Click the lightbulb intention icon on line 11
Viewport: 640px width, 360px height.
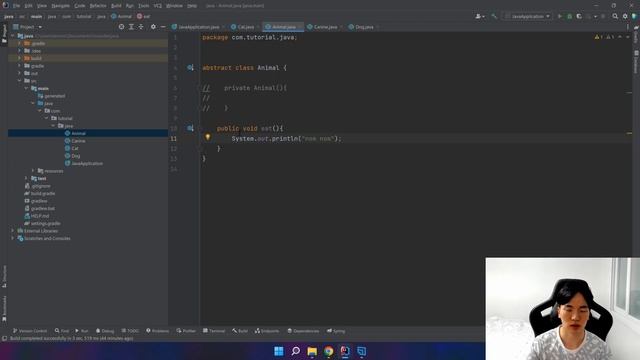[x=207, y=137]
